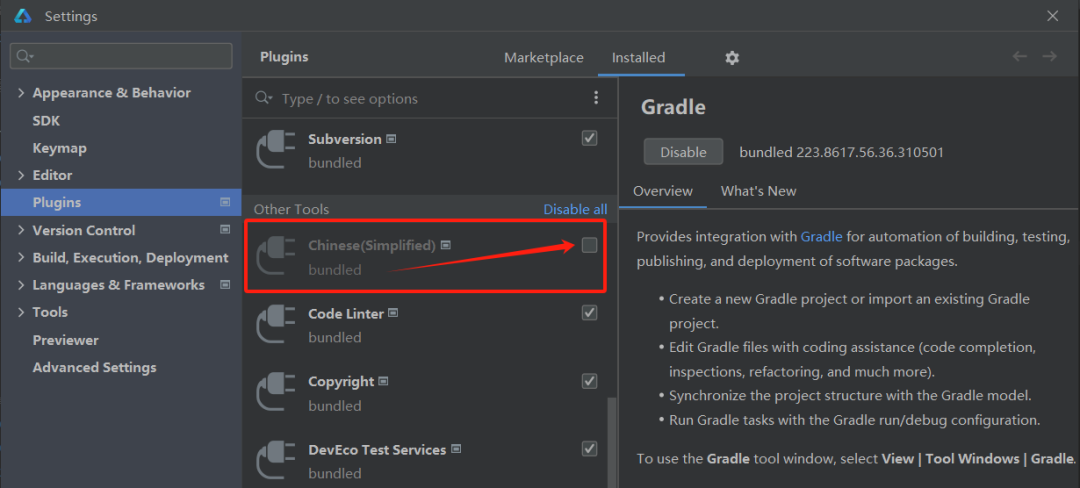Click the search magnifier in plugin filter
Viewport: 1080px width, 488px height.
coord(263,98)
